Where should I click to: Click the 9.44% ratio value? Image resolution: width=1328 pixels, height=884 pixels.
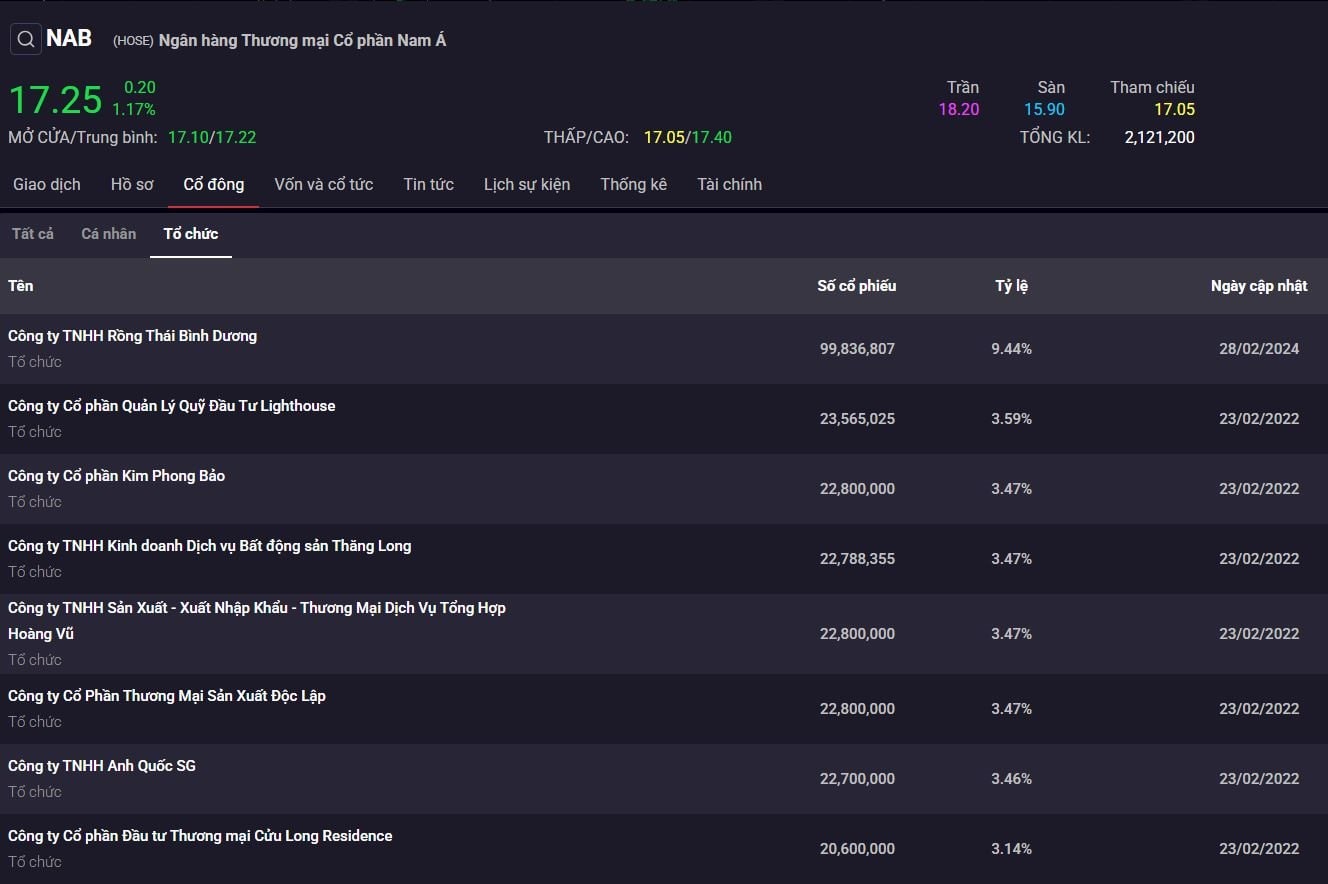(x=1011, y=349)
